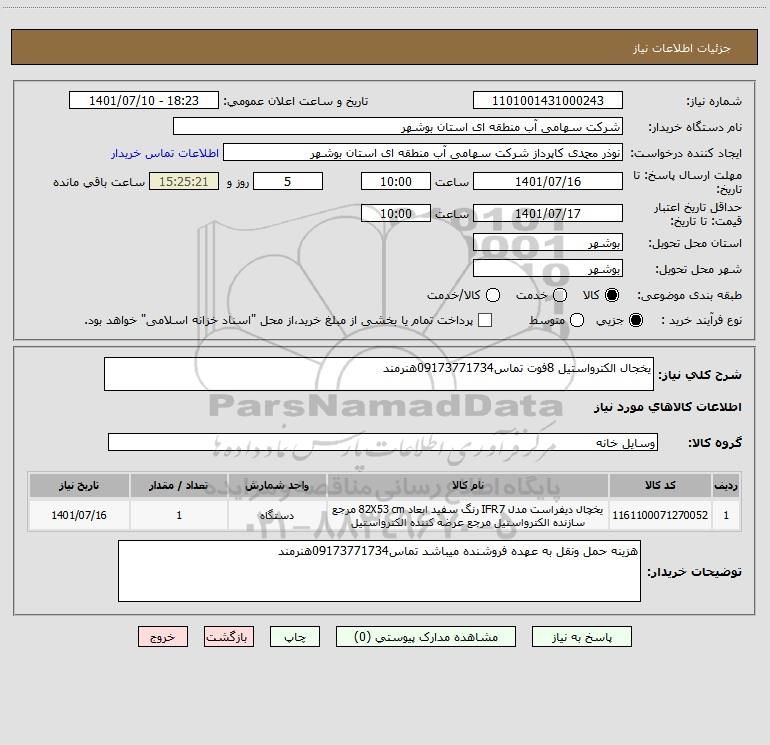This screenshot has width=770, height=745.
Task: Click the buyer organization name field
Action: click(398, 127)
